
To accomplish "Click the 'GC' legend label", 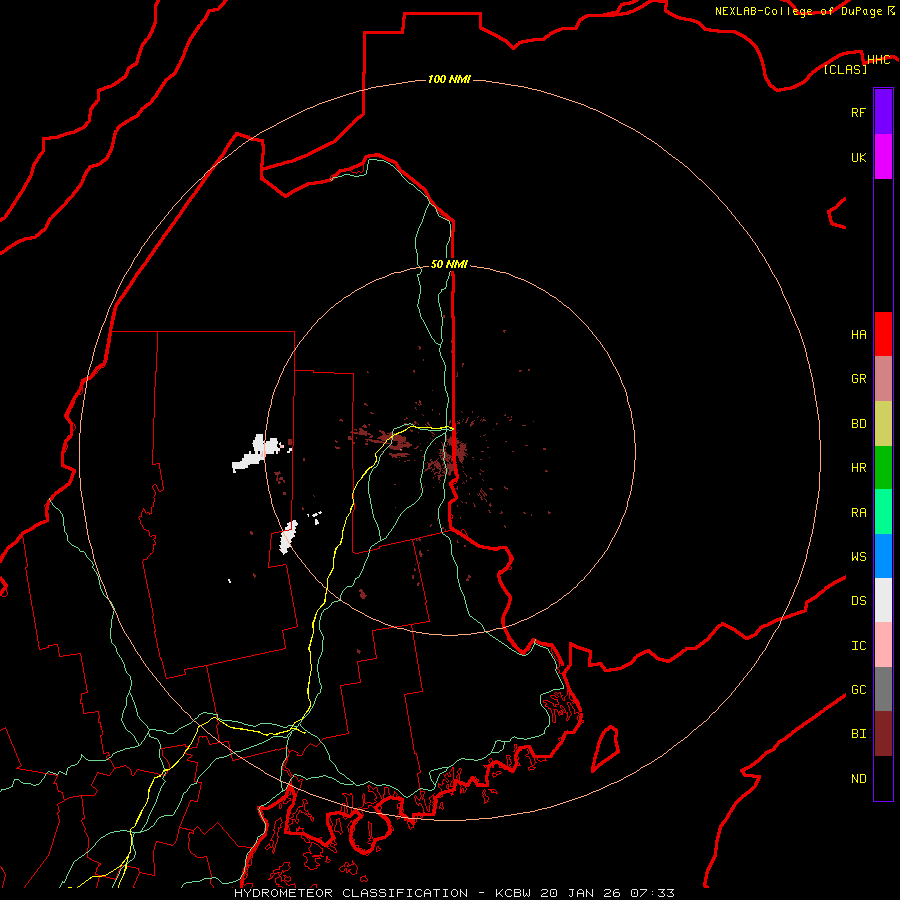I will click(858, 690).
